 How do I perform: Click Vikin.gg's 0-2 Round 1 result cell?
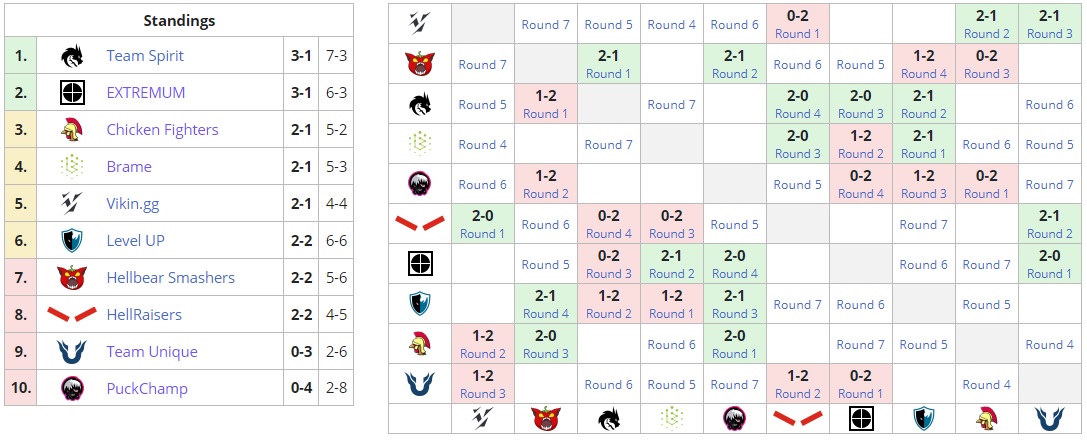pos(797,24)
